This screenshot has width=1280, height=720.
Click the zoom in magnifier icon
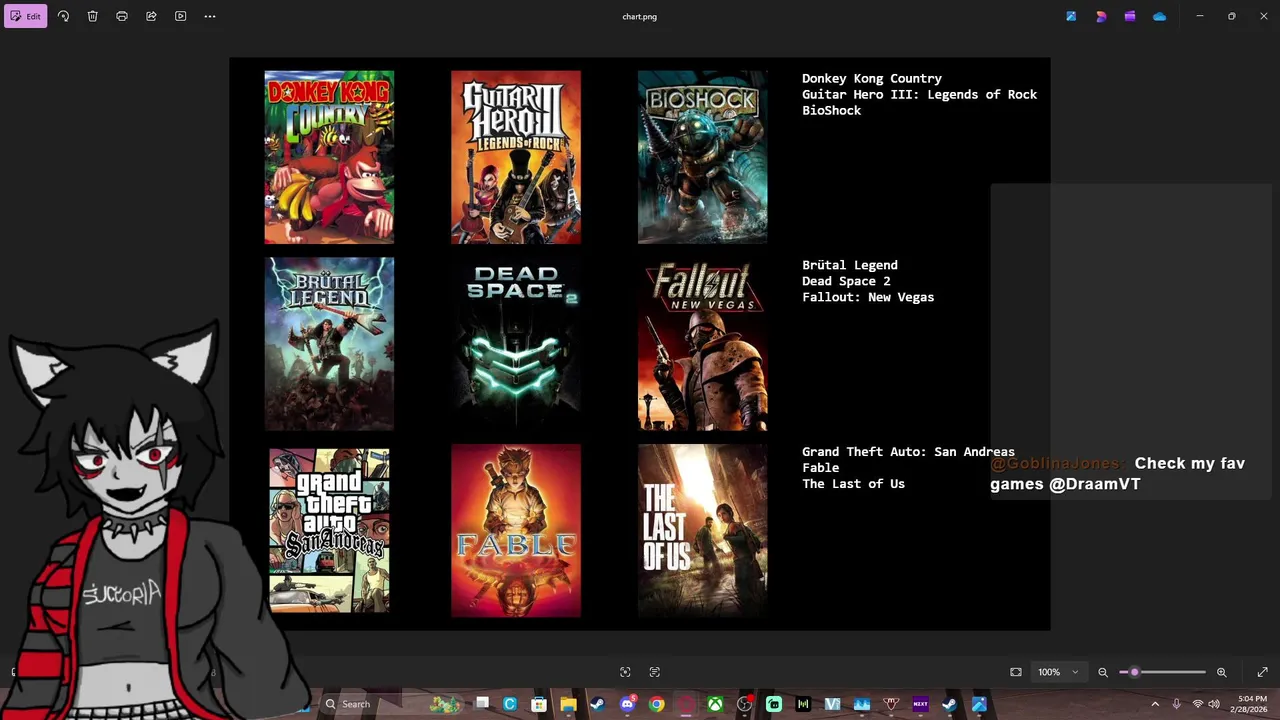1221,672
